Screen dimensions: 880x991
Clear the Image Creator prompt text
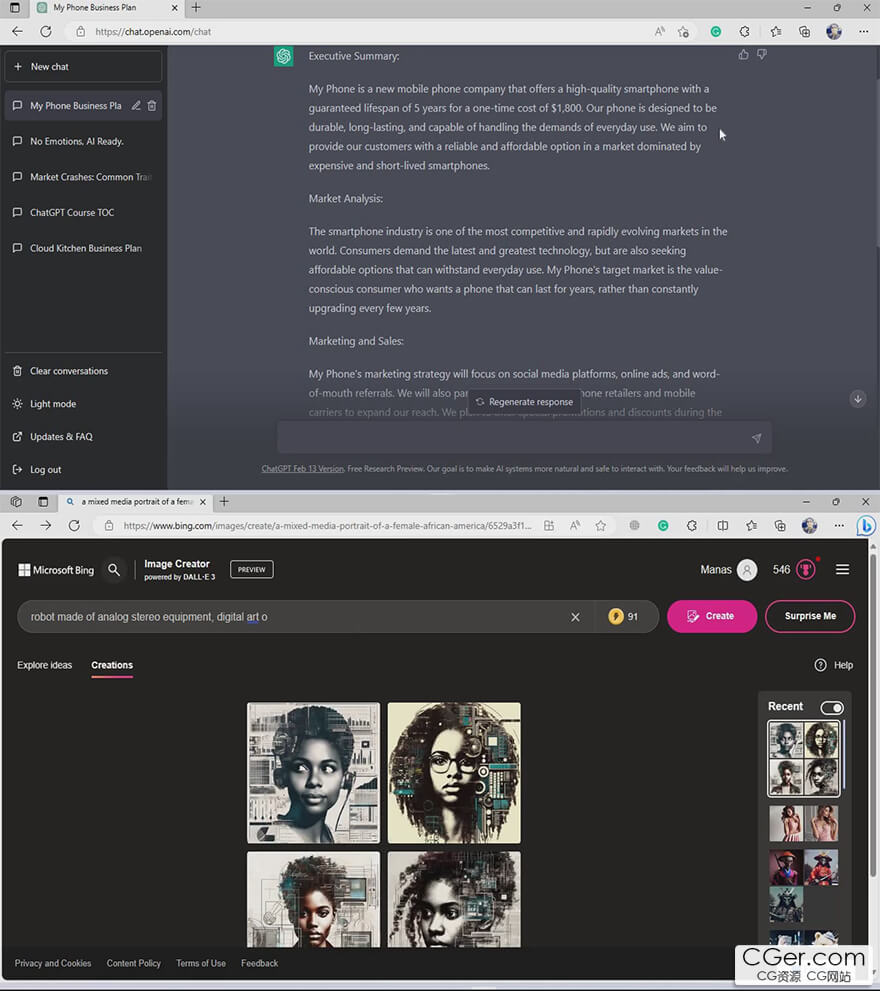coord(575,617)
